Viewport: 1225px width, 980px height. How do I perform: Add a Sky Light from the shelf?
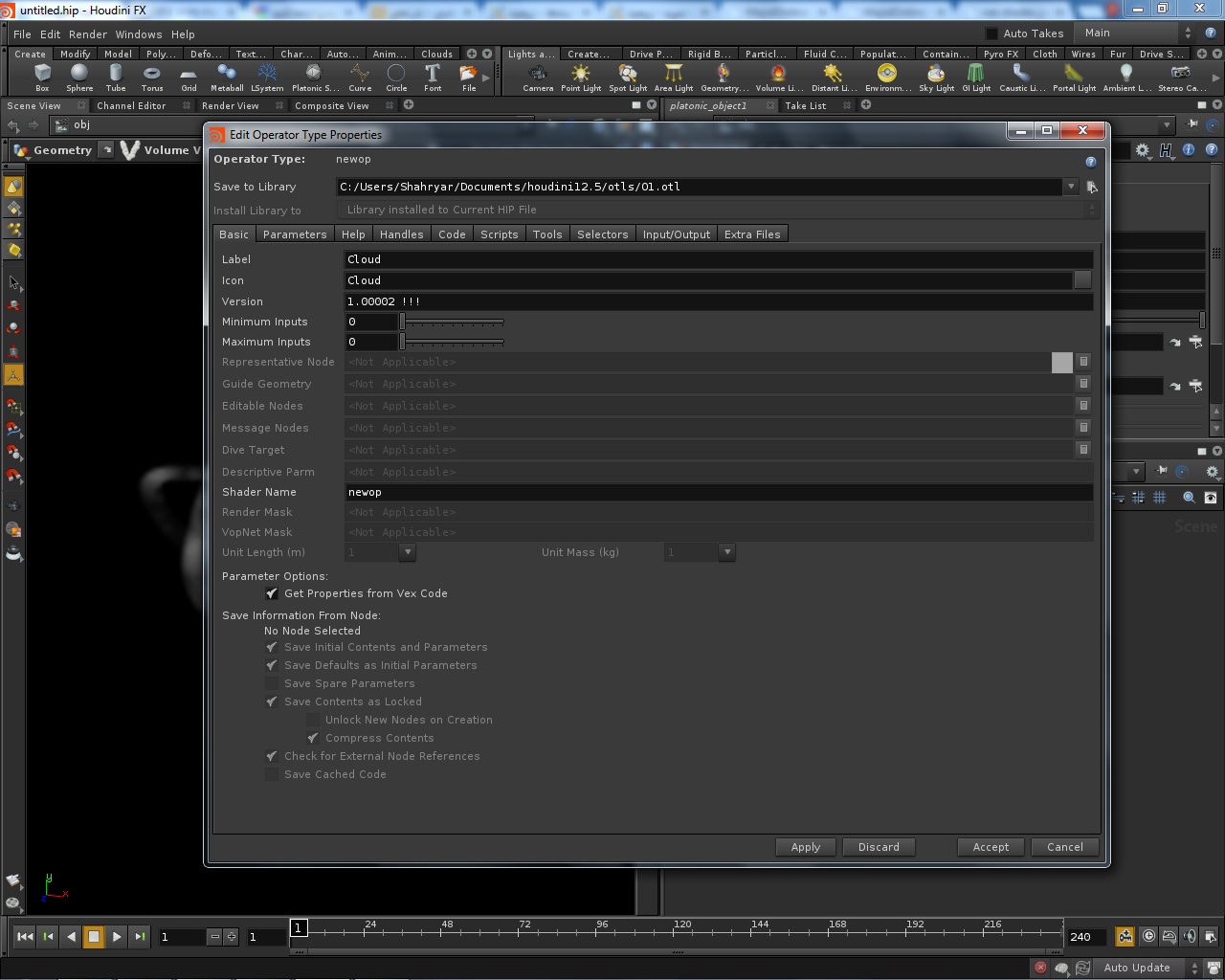(x=936, y=78)
